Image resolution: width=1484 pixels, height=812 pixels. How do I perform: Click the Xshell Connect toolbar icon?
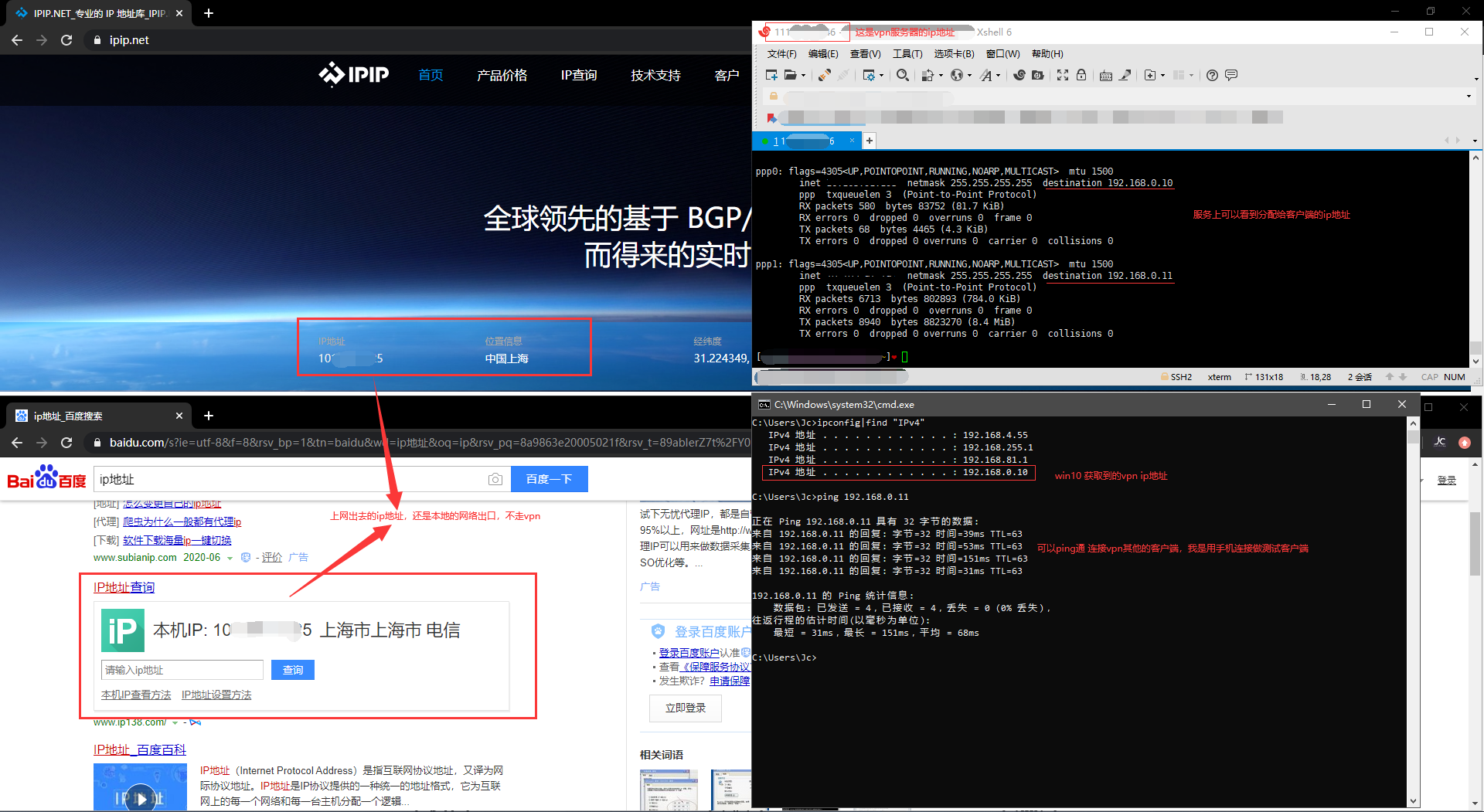click(x=825, y=75)
